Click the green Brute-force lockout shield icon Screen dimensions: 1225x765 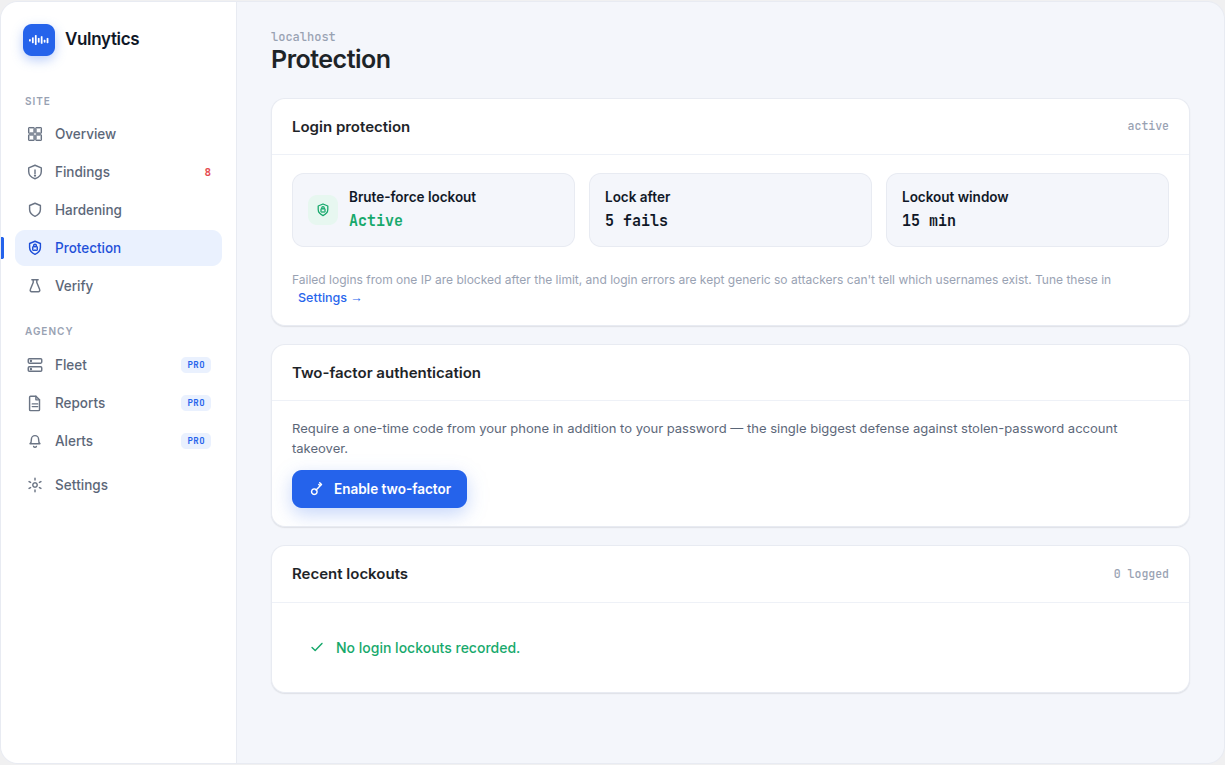[x=323, y=210]
